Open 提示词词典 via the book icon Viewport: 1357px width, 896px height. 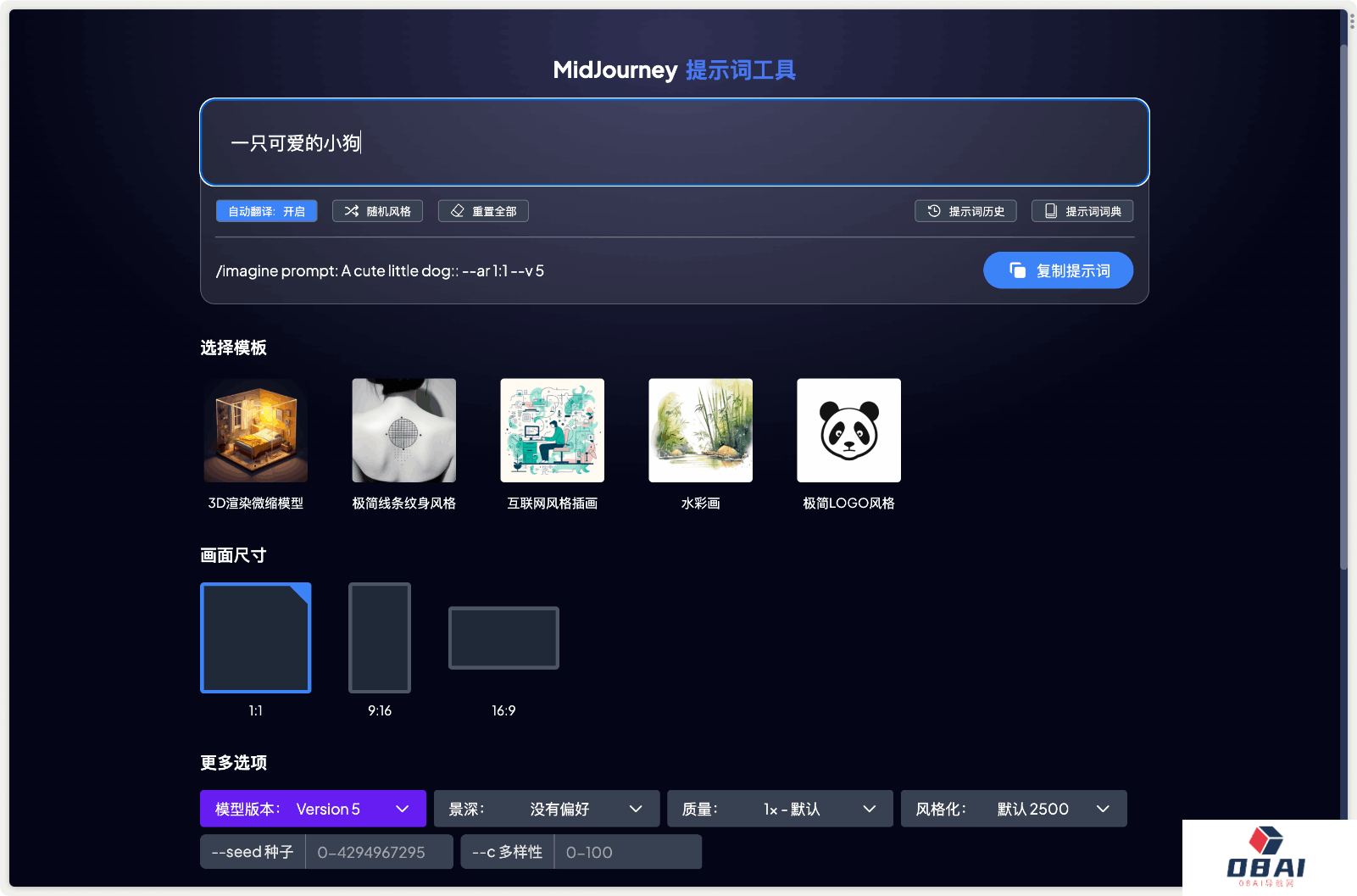point(1051,210)
